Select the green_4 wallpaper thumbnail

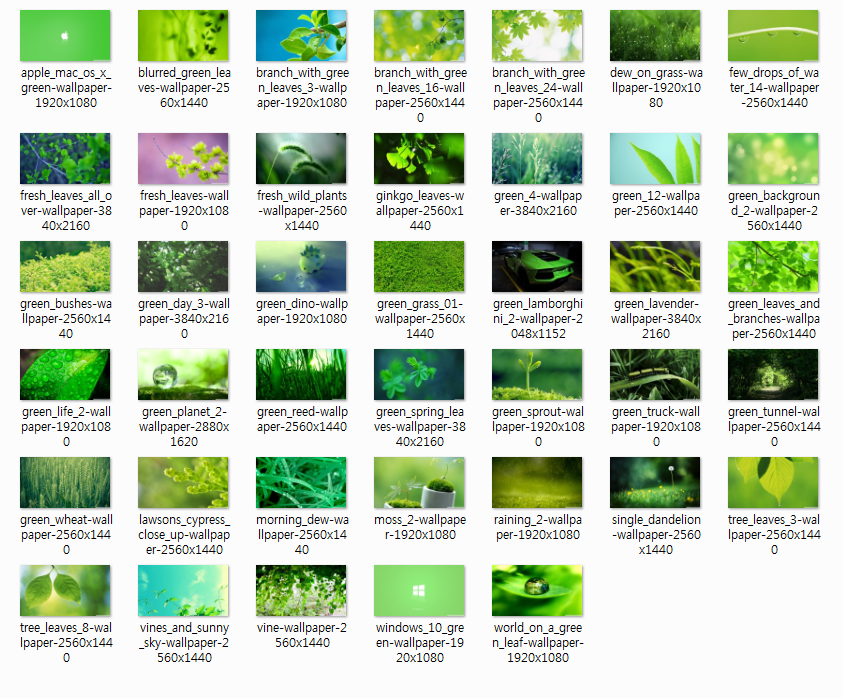(x=537, y=158)
